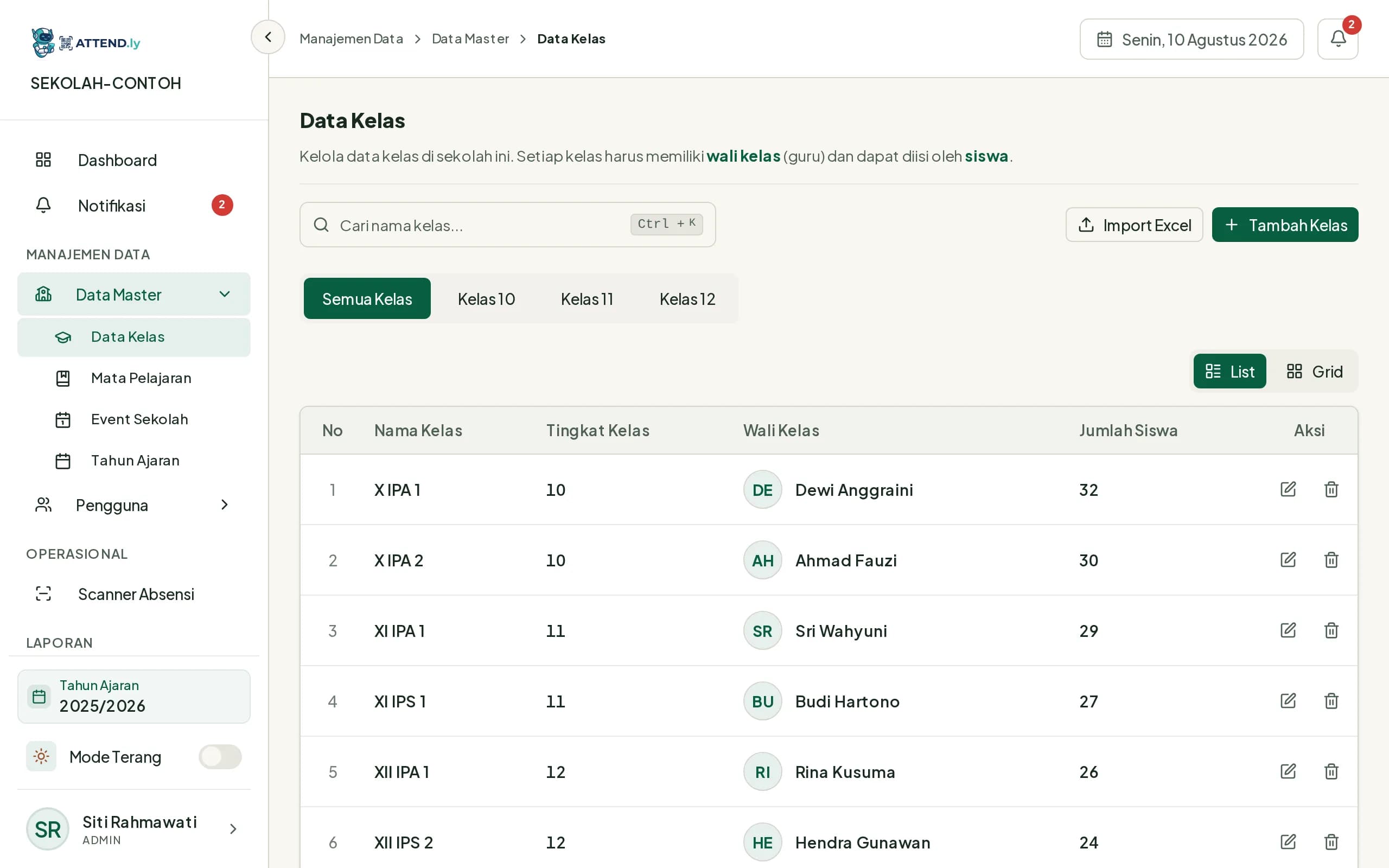Go to Manajemen Data breadcrumb

coord(351,39)
